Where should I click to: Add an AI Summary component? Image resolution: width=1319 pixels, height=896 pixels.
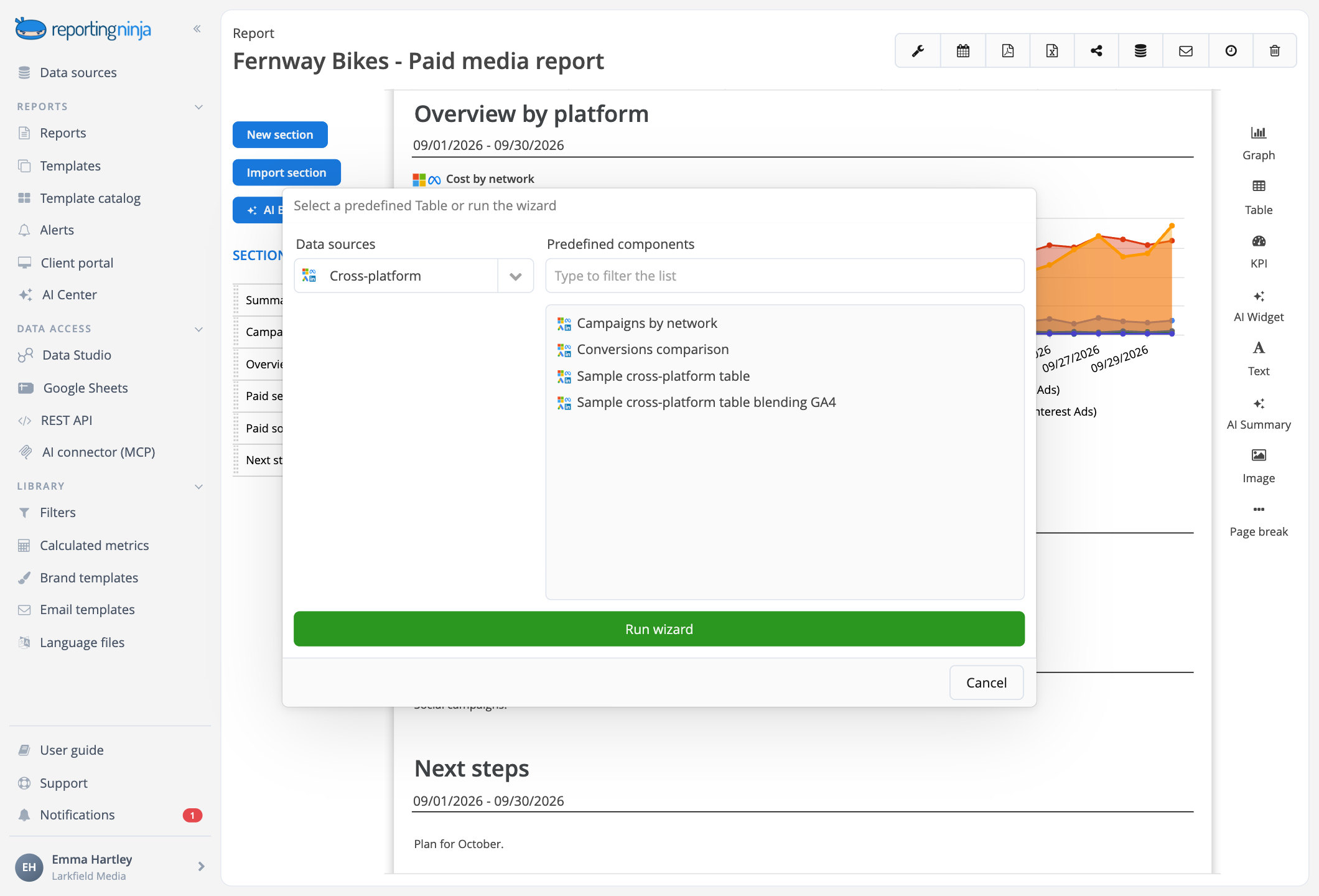1258,413
